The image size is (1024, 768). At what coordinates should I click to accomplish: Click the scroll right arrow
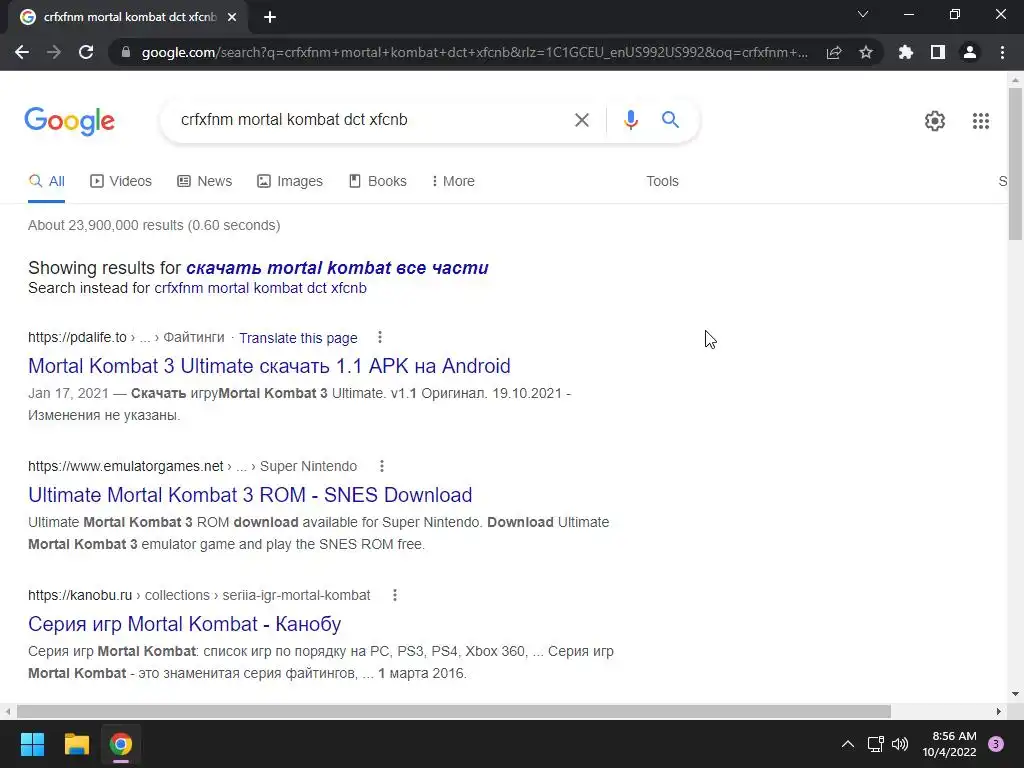999,711
